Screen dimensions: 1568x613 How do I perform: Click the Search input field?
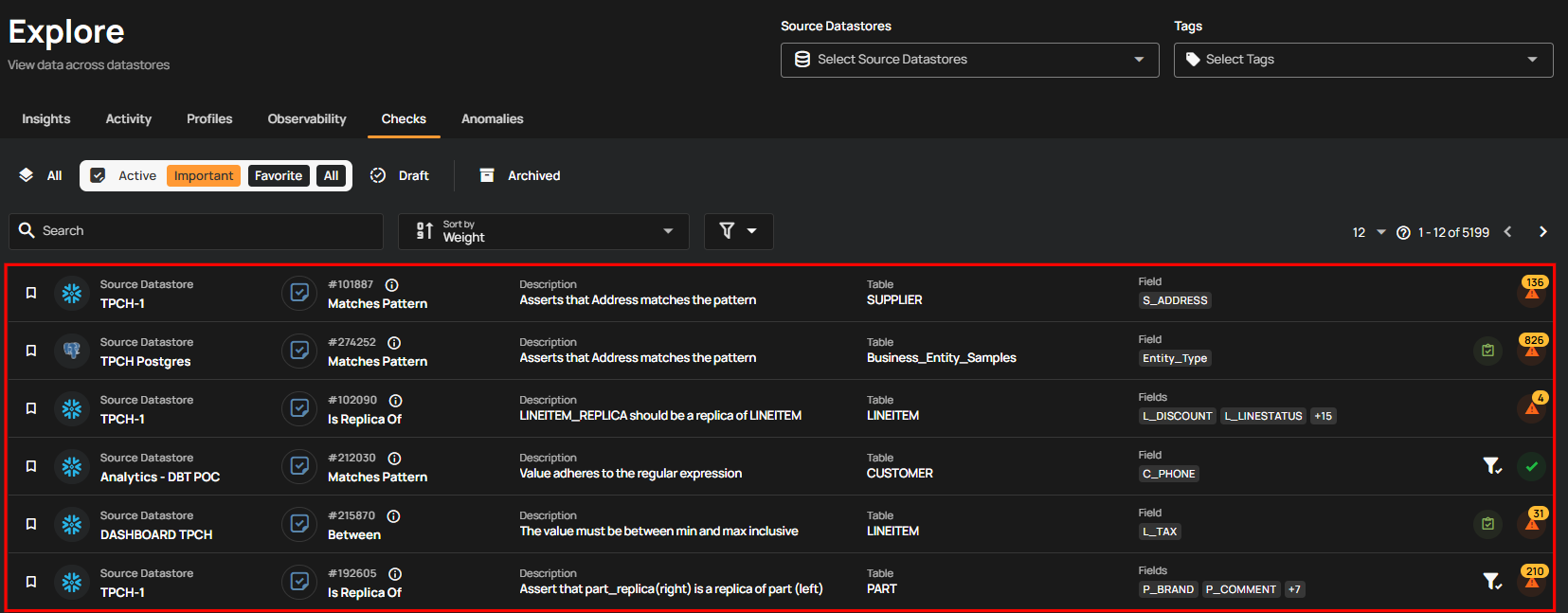(x=196, y=231)
